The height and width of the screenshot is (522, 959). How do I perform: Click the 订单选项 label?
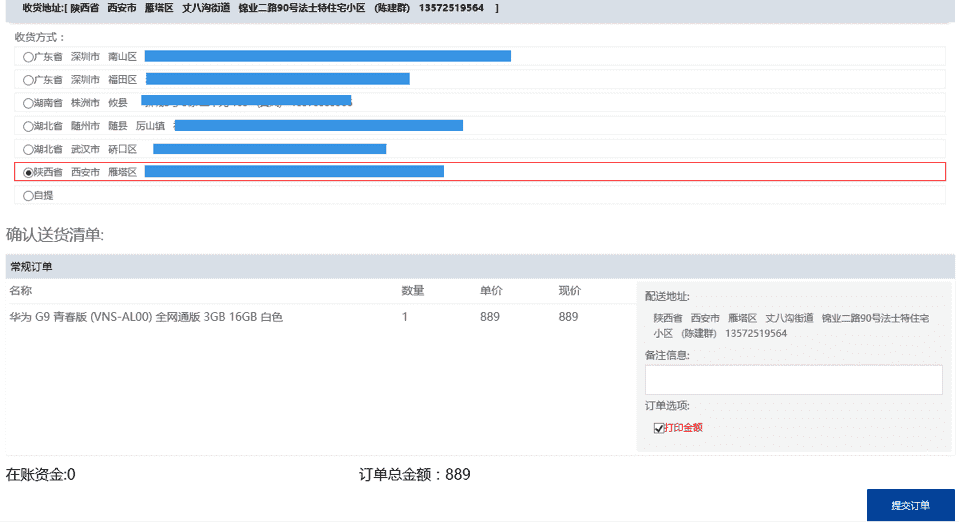tap(667, 406)
